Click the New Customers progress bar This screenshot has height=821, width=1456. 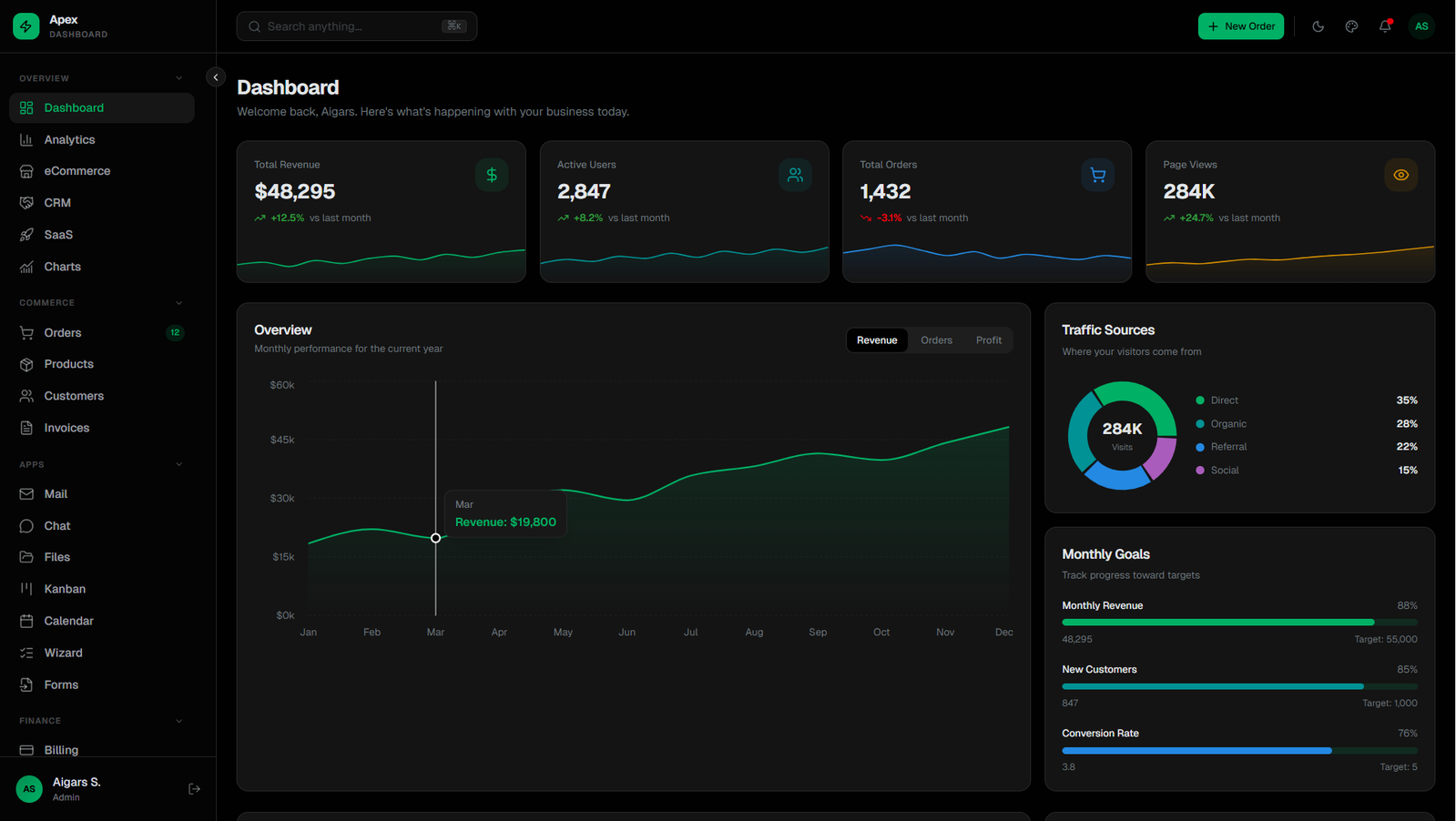point(1239,686)
